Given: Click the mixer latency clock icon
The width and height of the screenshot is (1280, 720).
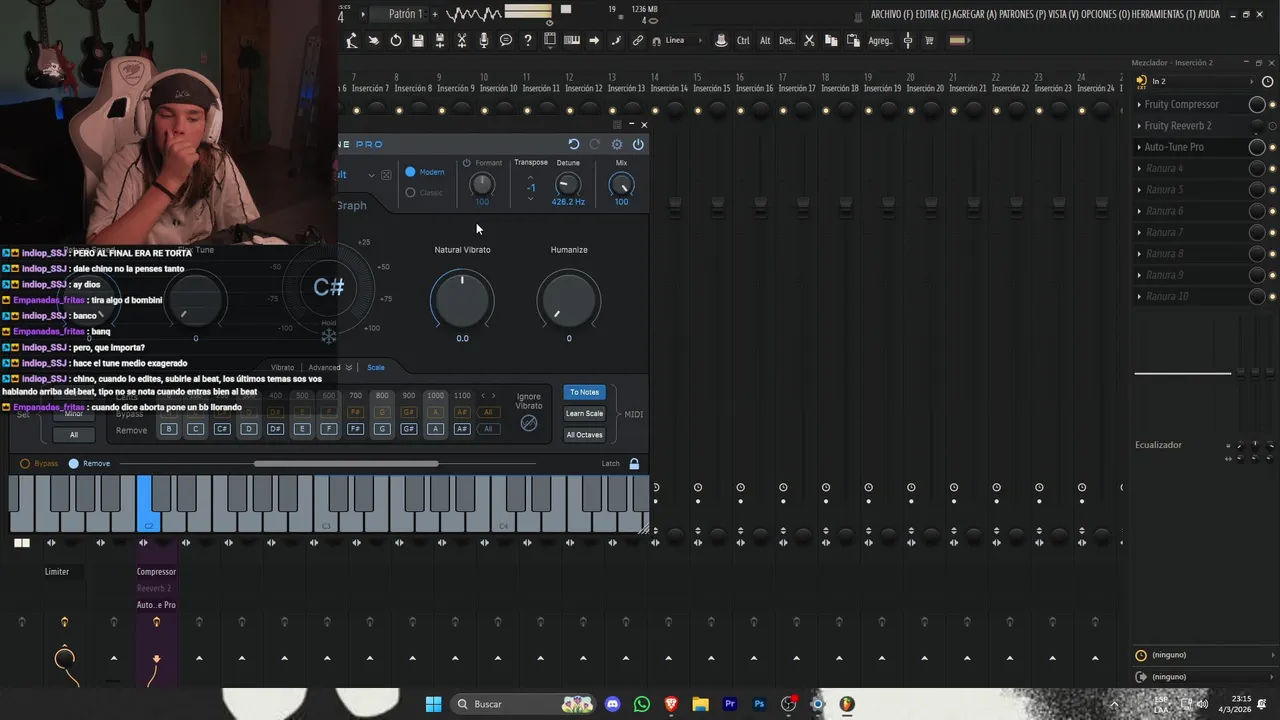Looking at the screenshot, I should click(x=1269, y=82).
